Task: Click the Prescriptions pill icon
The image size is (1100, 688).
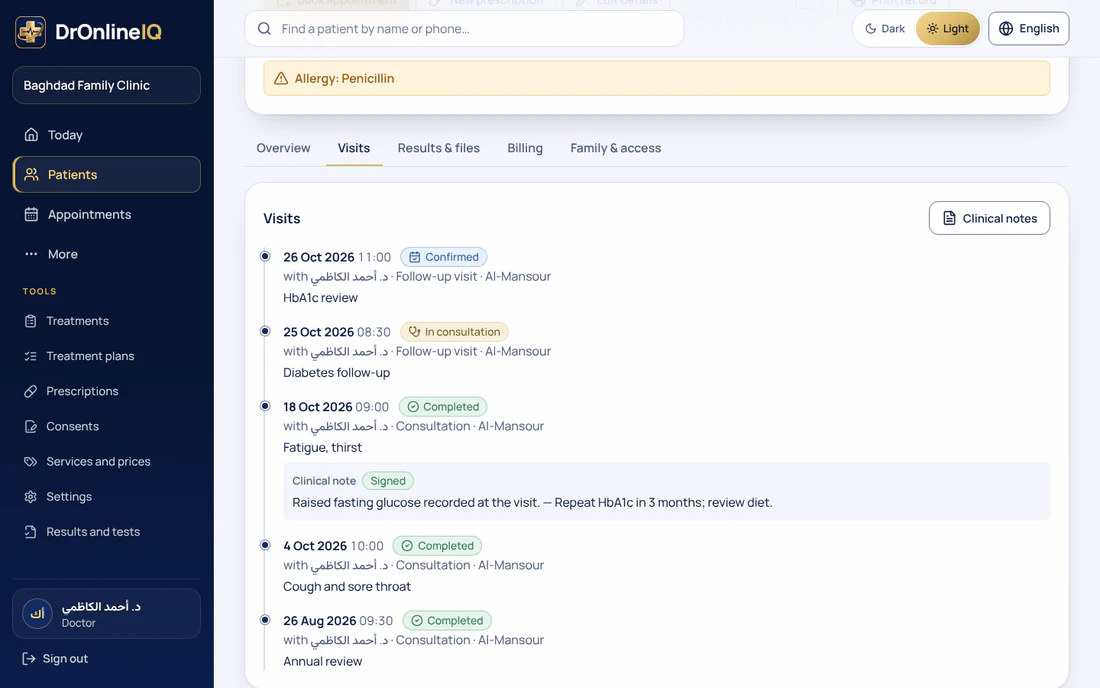Action: coord(30,391)
